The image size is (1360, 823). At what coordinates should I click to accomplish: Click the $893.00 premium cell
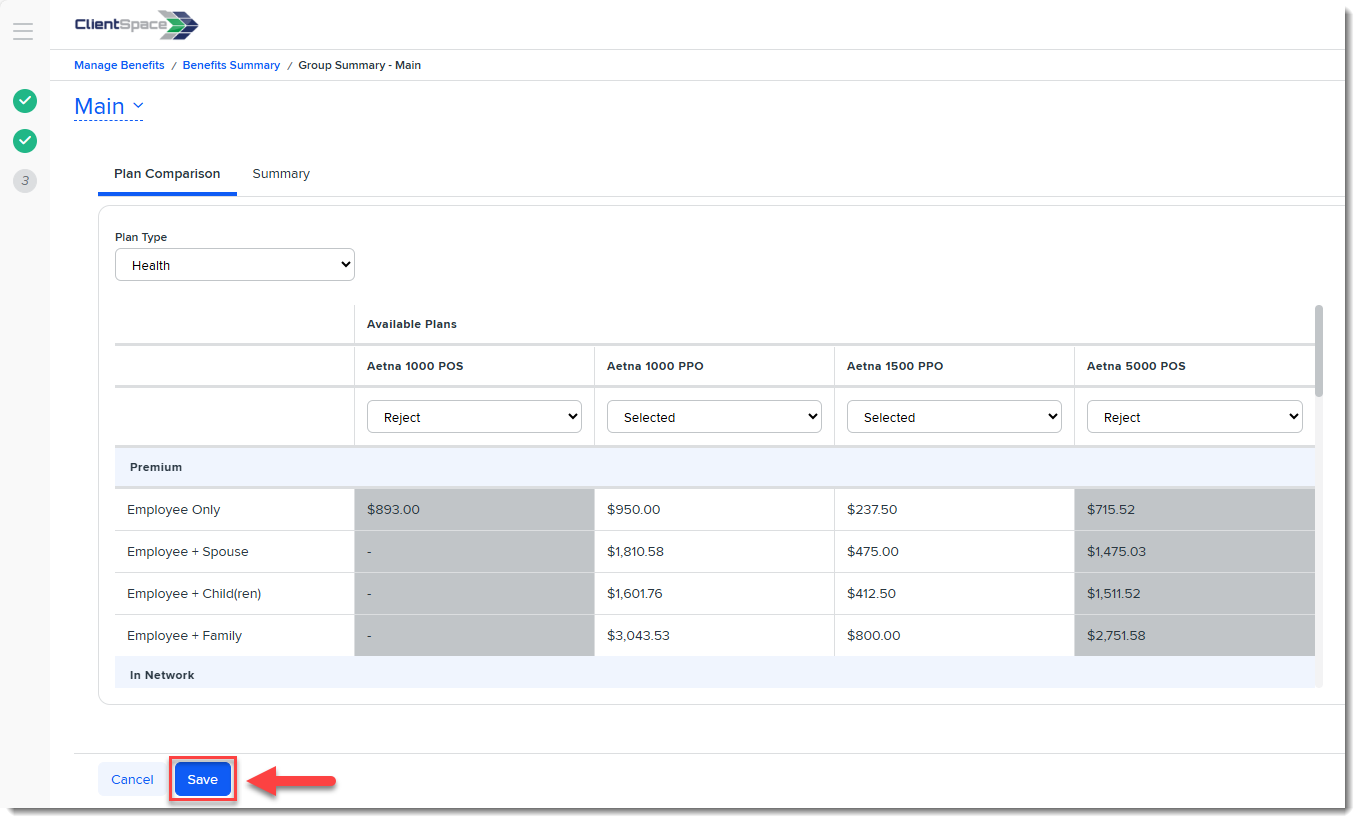pyautogui.click(x=474, y=510)
